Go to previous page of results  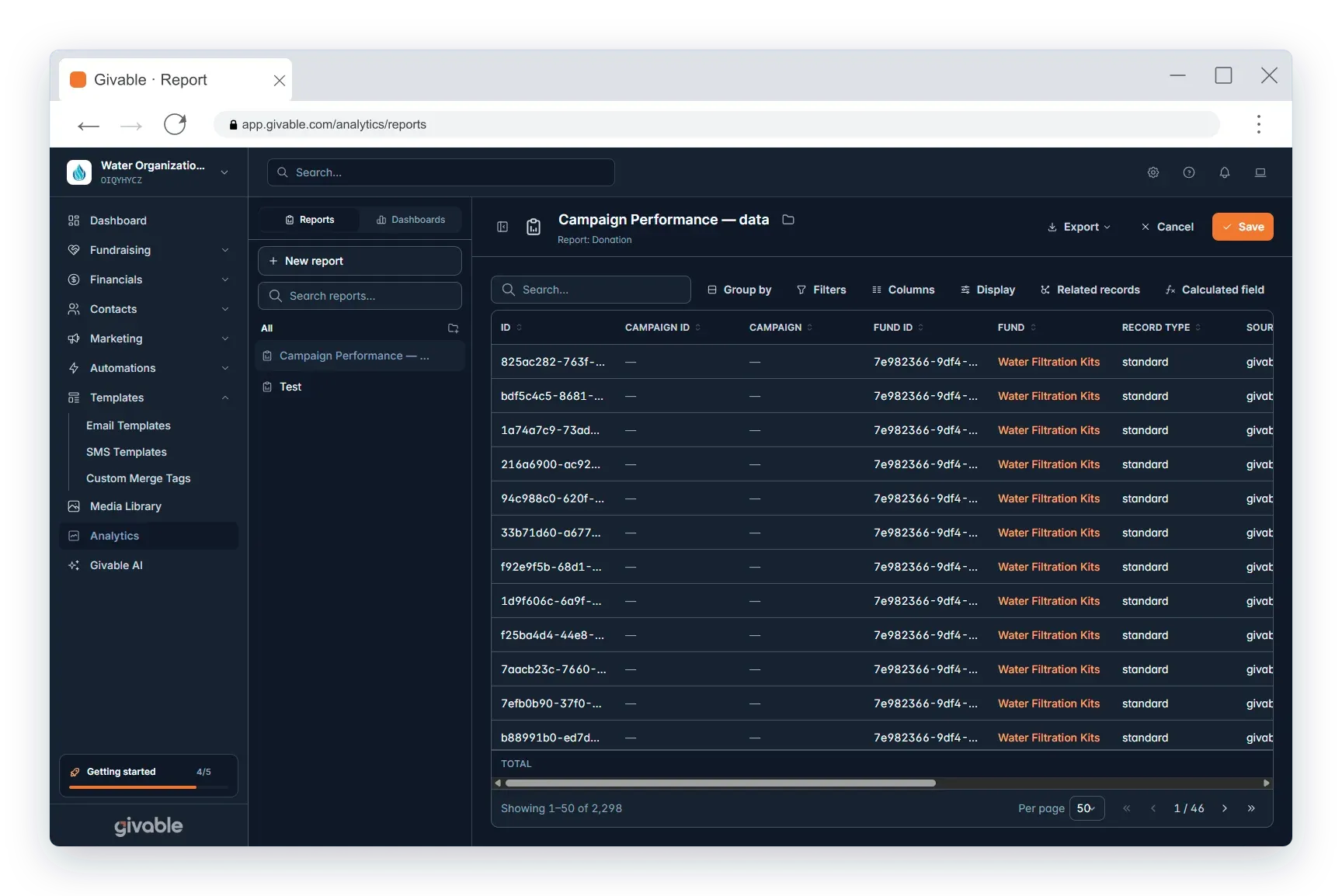(1153, 808)
